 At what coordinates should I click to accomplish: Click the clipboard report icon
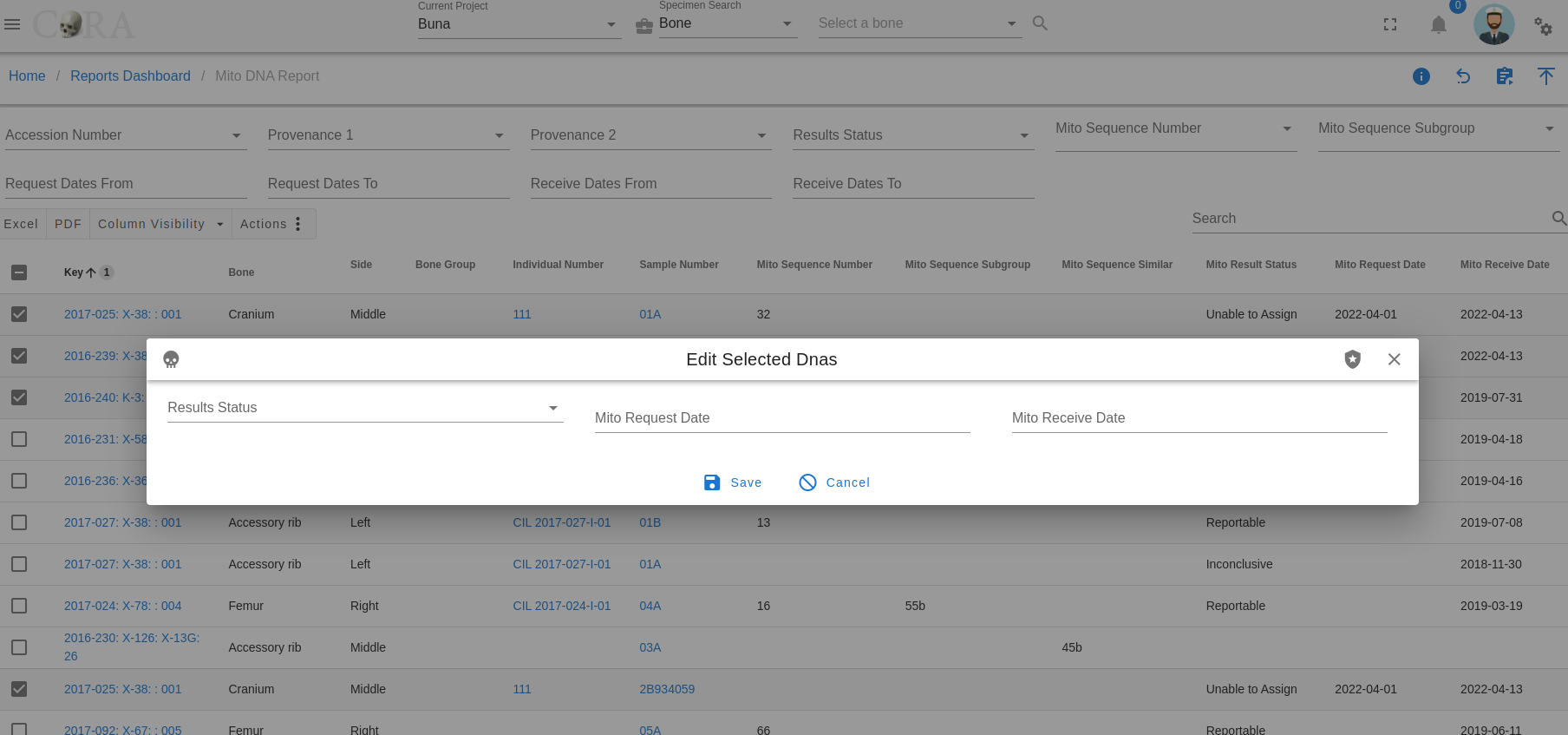(x=1505, y=76)
